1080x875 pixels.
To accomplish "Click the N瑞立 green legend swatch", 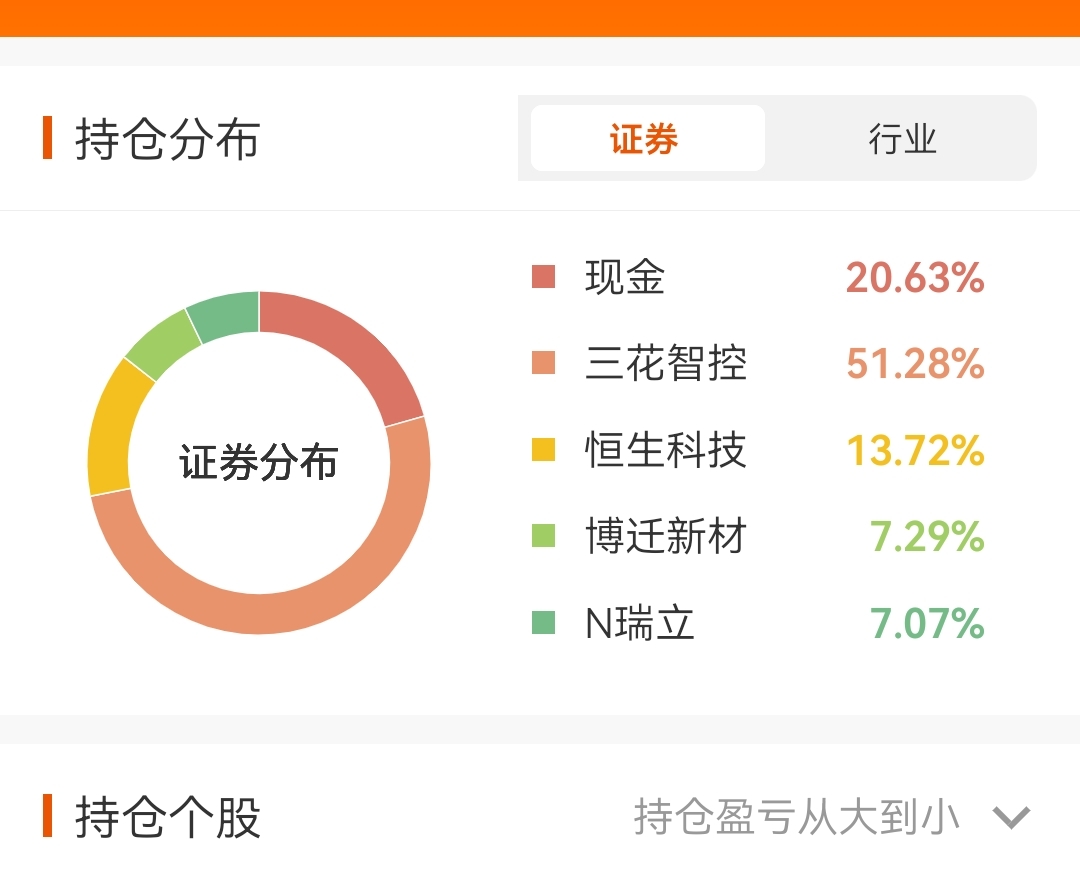I will tap(543, 624).
